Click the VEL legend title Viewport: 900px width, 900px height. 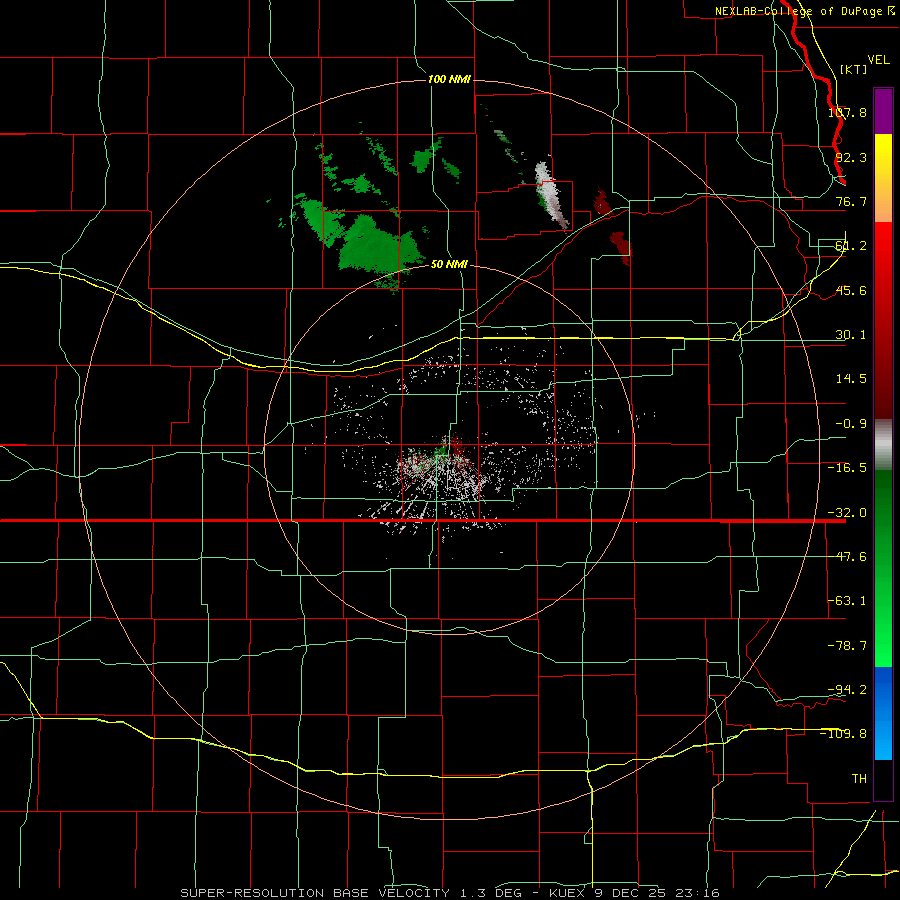[x=878, y=60]
